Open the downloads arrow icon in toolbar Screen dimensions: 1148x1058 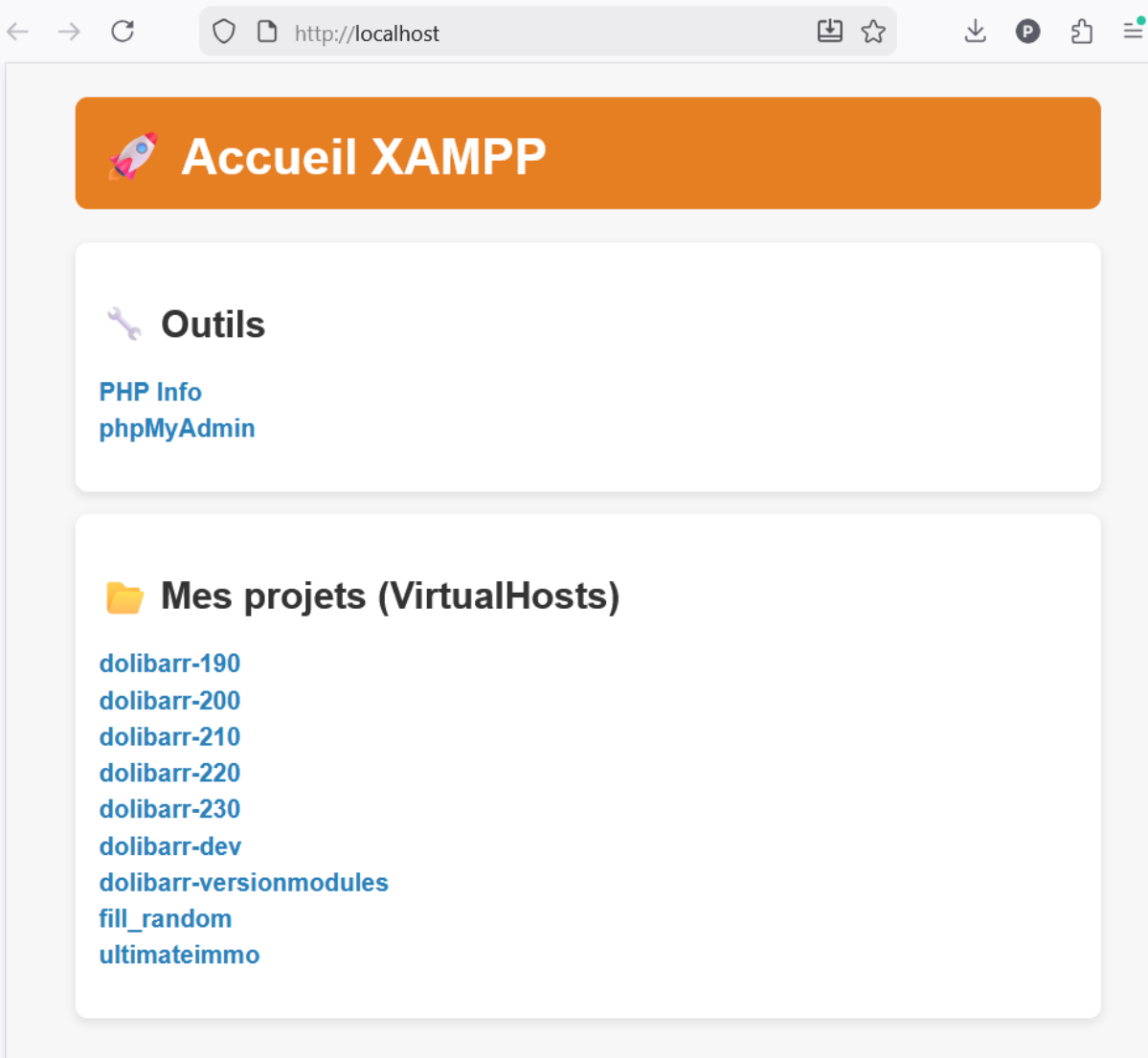[x=975, y=32]
